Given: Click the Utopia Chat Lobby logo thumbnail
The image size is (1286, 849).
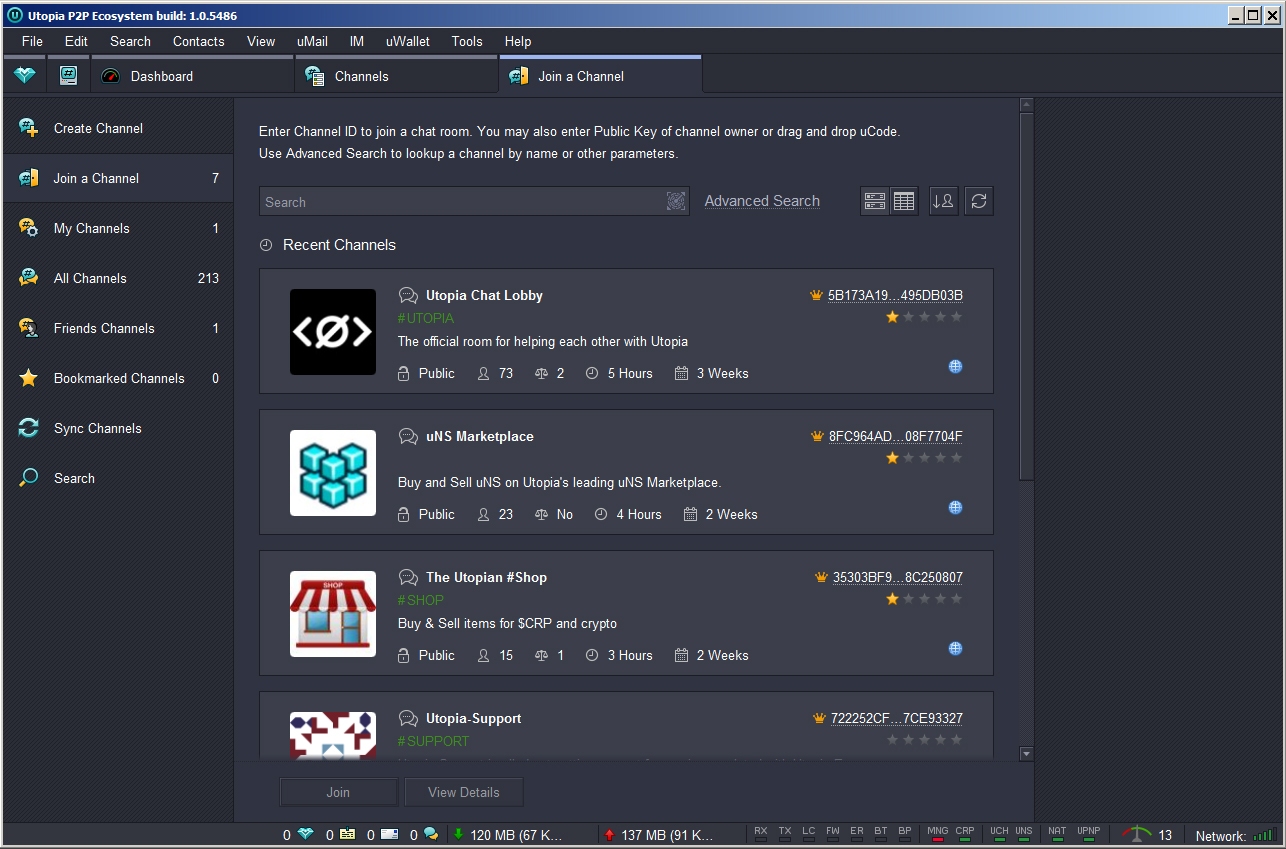Looking at the screenshot, I should (x=333, y=332).
